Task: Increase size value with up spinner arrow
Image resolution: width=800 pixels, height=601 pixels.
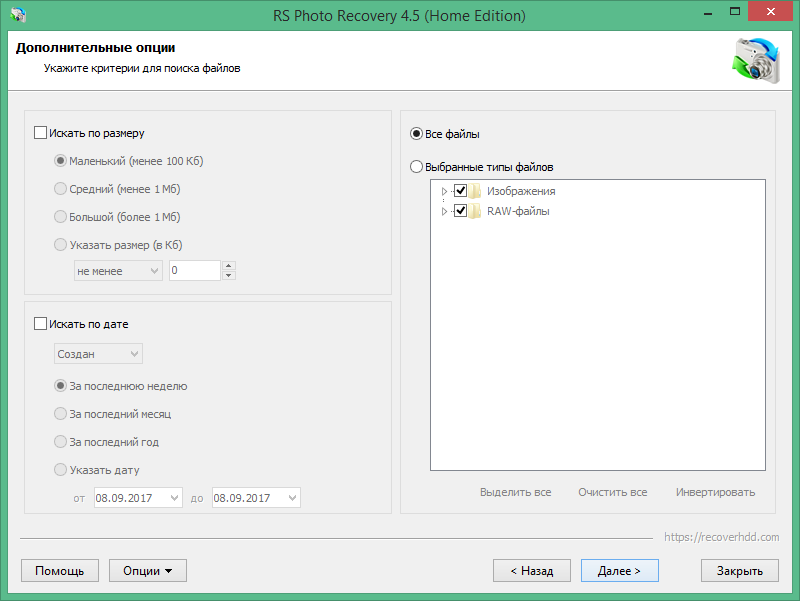Action: [229, 266]
